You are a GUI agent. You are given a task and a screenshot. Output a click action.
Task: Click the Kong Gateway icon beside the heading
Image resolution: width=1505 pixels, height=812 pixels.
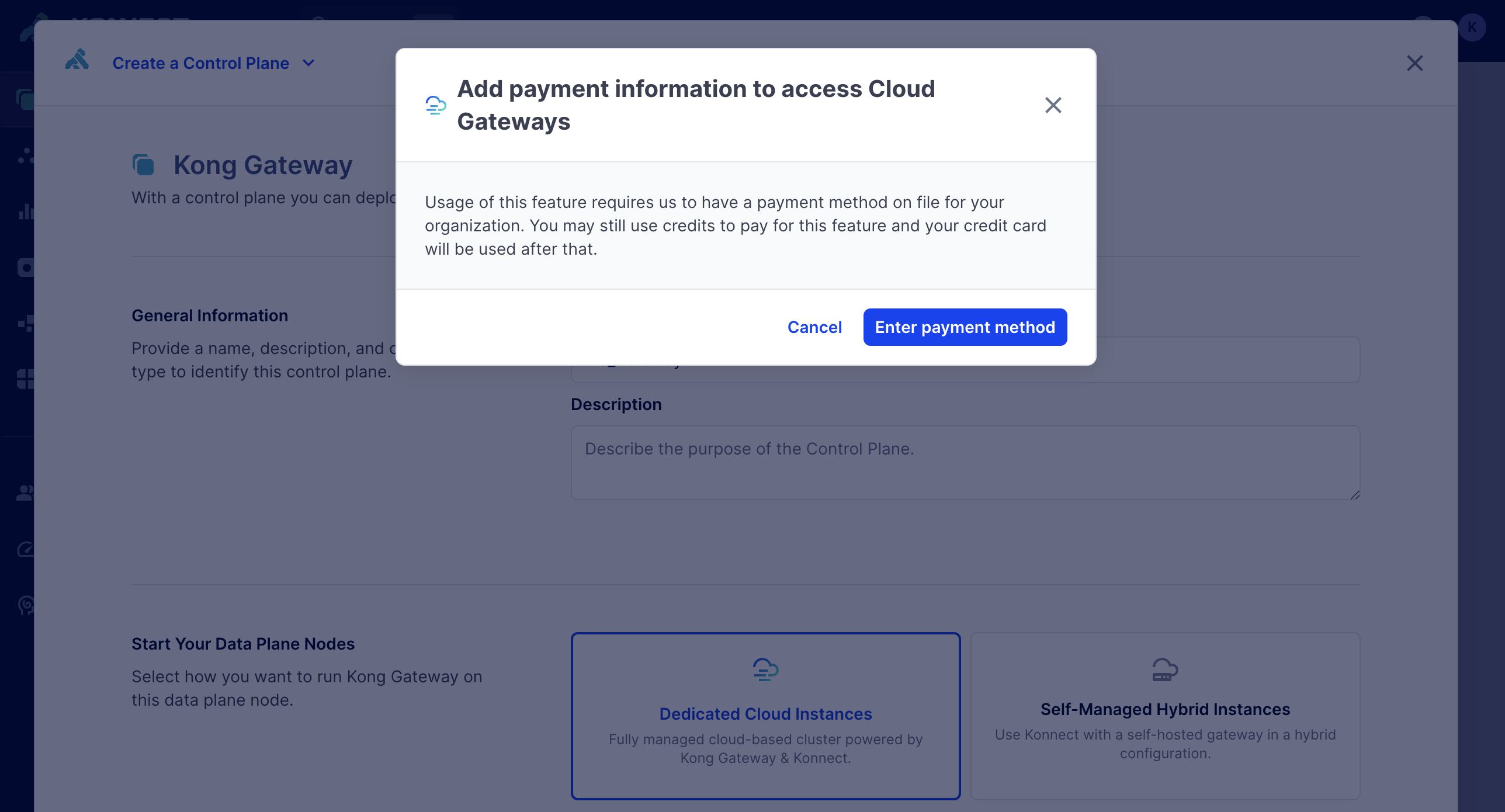(x=143, y=165)
